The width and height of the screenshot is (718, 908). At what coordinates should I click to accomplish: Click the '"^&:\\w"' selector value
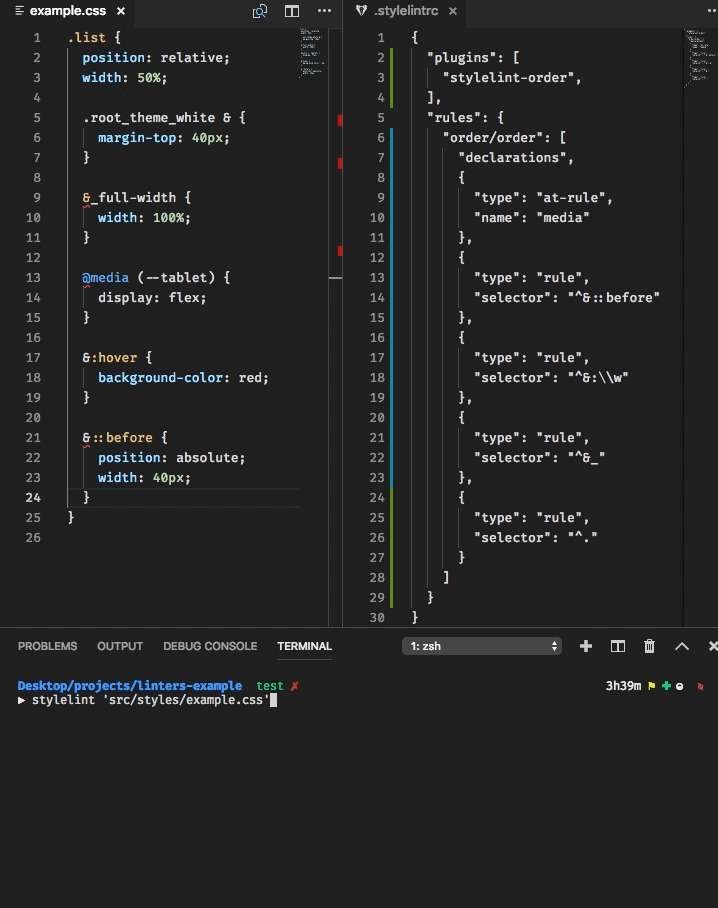[x=598, y=378]
